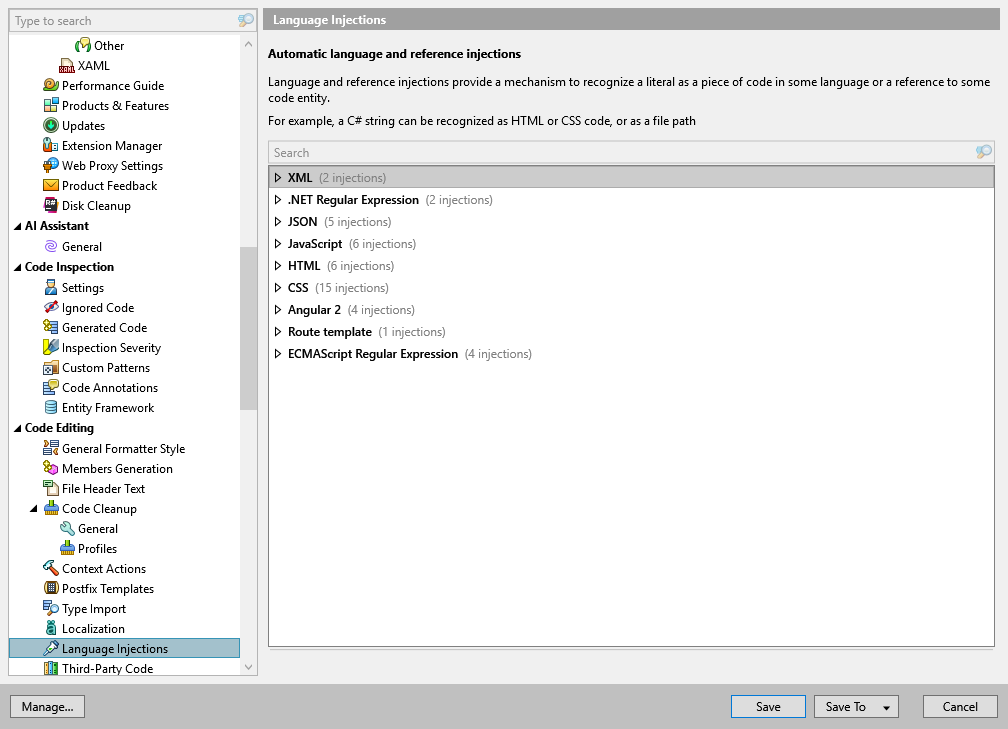Select the Product Feedback envelope icon
This screenshot has width=1008, height=729.
[x=50, y=185]
